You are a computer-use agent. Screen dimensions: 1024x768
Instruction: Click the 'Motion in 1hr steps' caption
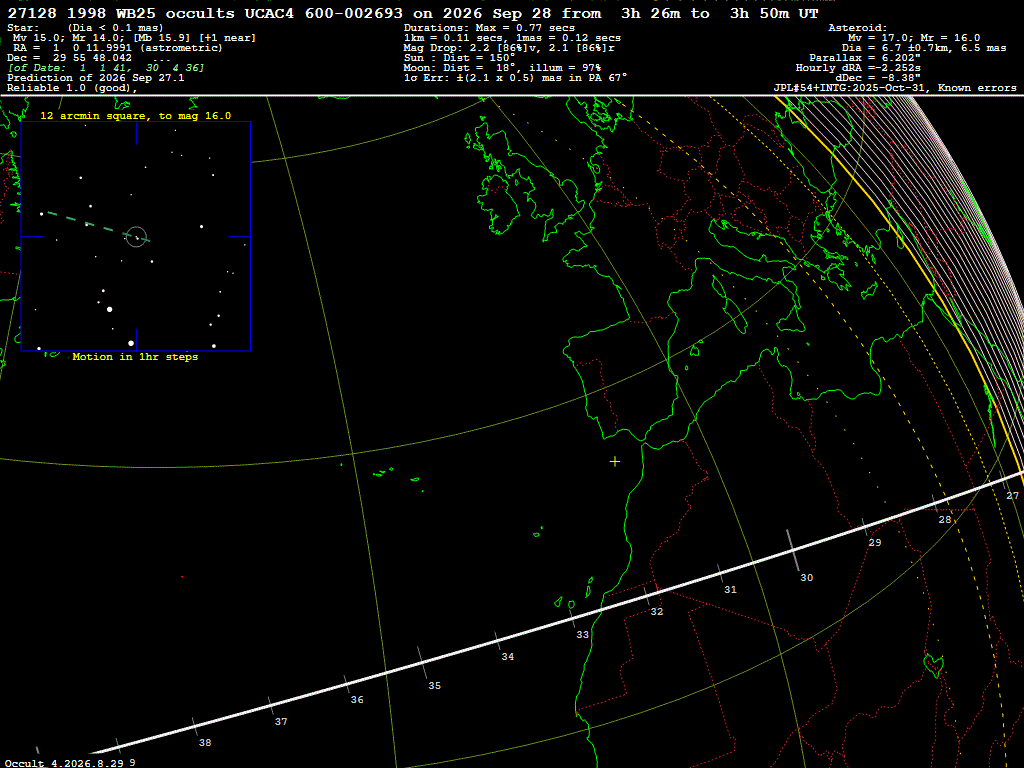[135, 357]
